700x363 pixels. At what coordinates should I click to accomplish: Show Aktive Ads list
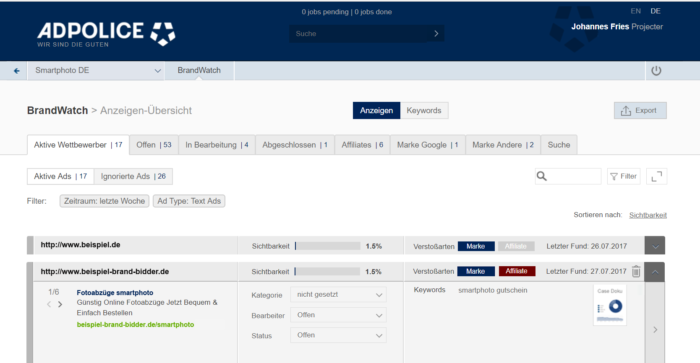[x=60, y=176]
